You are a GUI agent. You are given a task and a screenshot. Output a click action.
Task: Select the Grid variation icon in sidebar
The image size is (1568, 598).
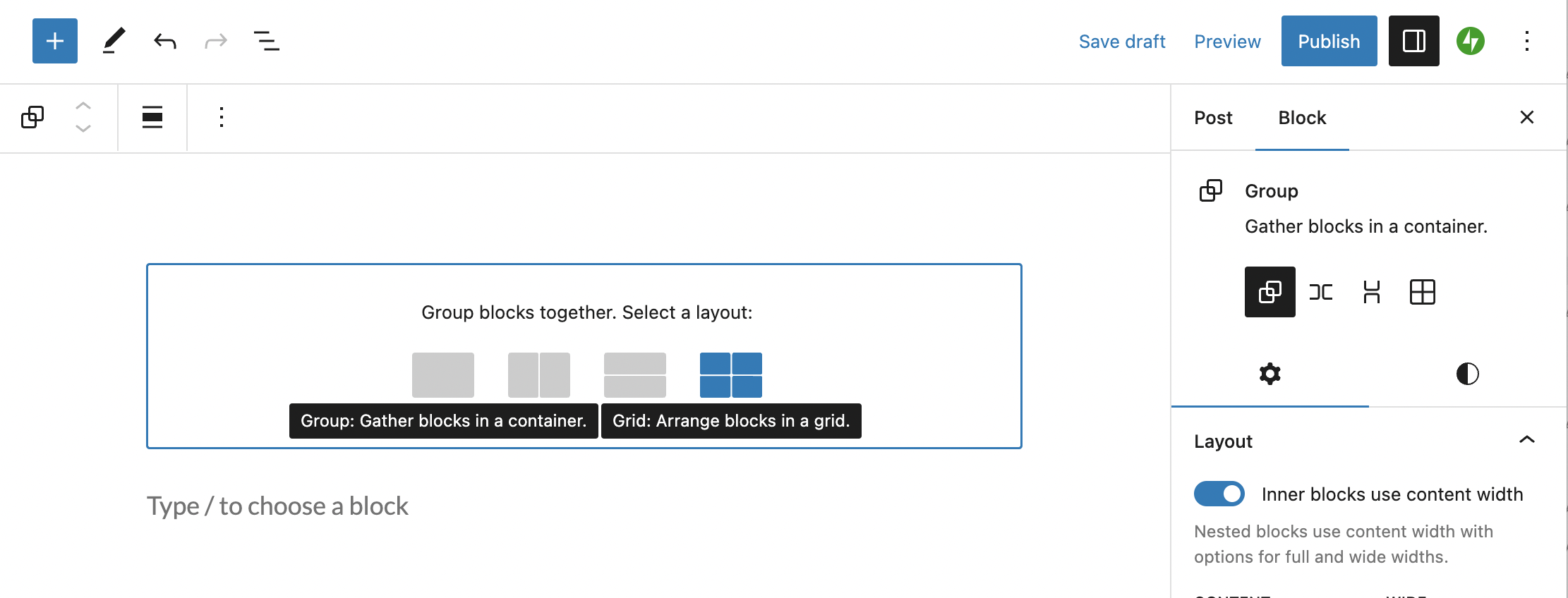[1423, 292]
